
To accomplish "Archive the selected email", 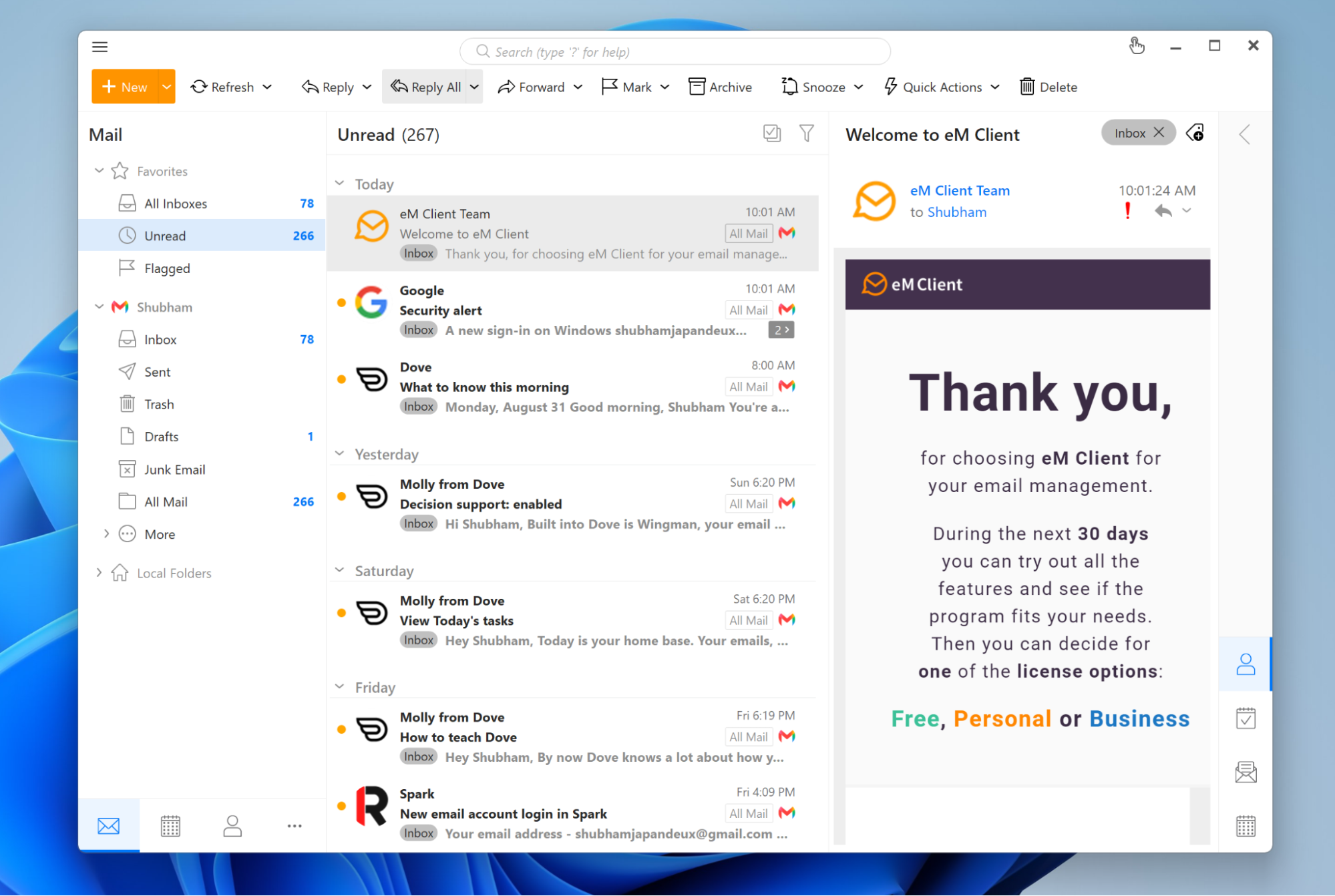I will (x=720, y=87).
